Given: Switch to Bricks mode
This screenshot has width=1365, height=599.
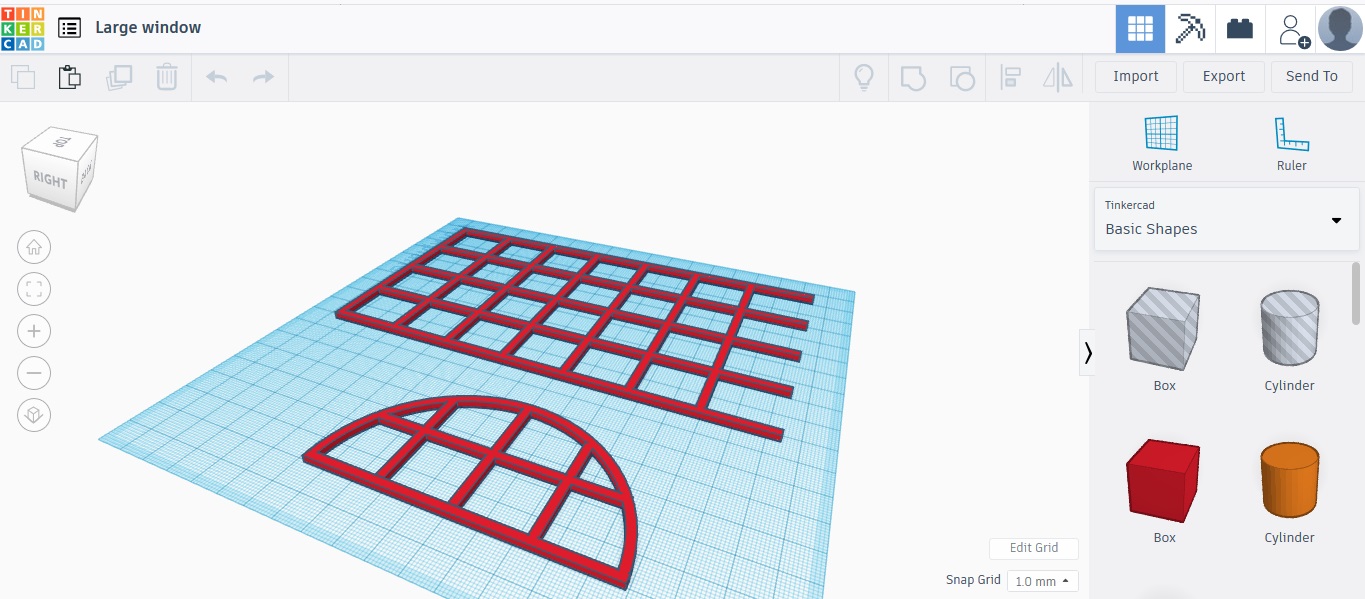Looking at the screenshot, I should tap(1240, 28).
